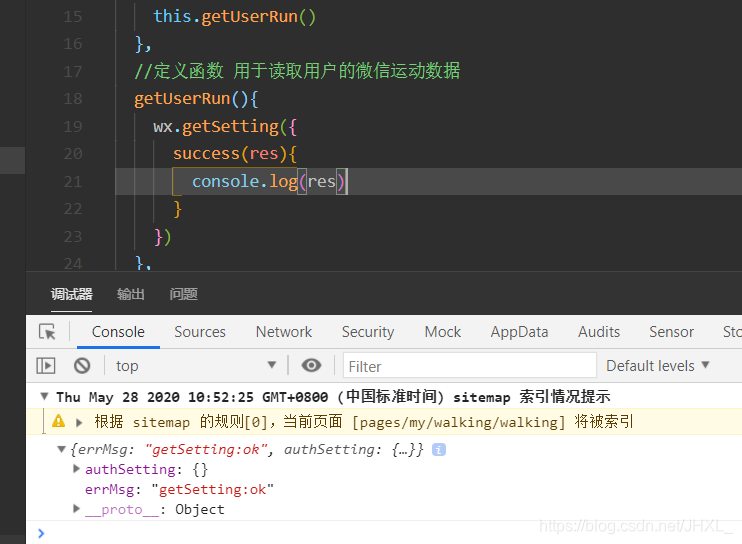Image resolution: width=742 pixels, height=544 pixels.
Task: Expand the __proto__ Object entry
Action: (x=76, y=509)
